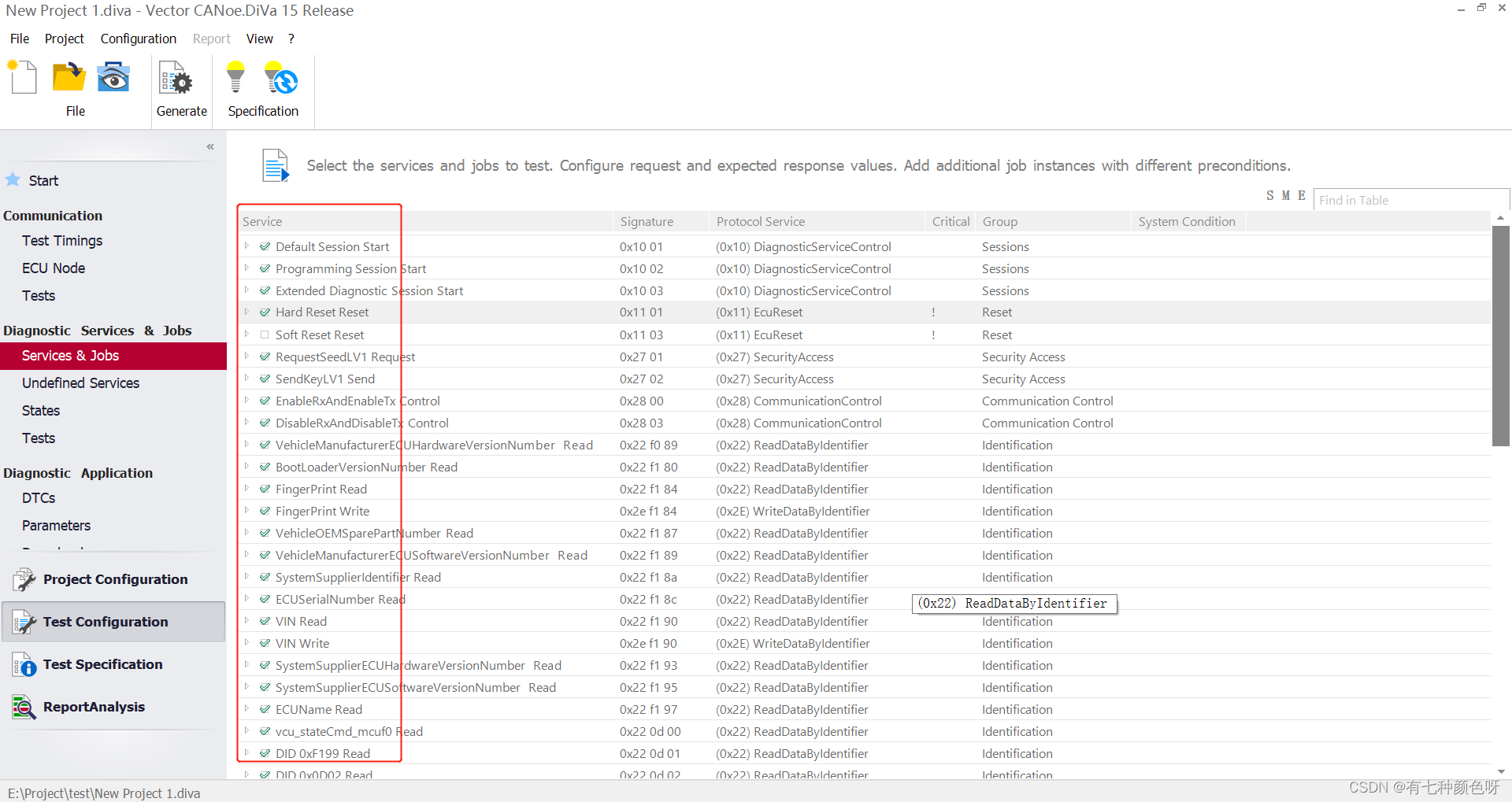
Task: Sort by Protocol Service column header
Action: tap(817, 222)
